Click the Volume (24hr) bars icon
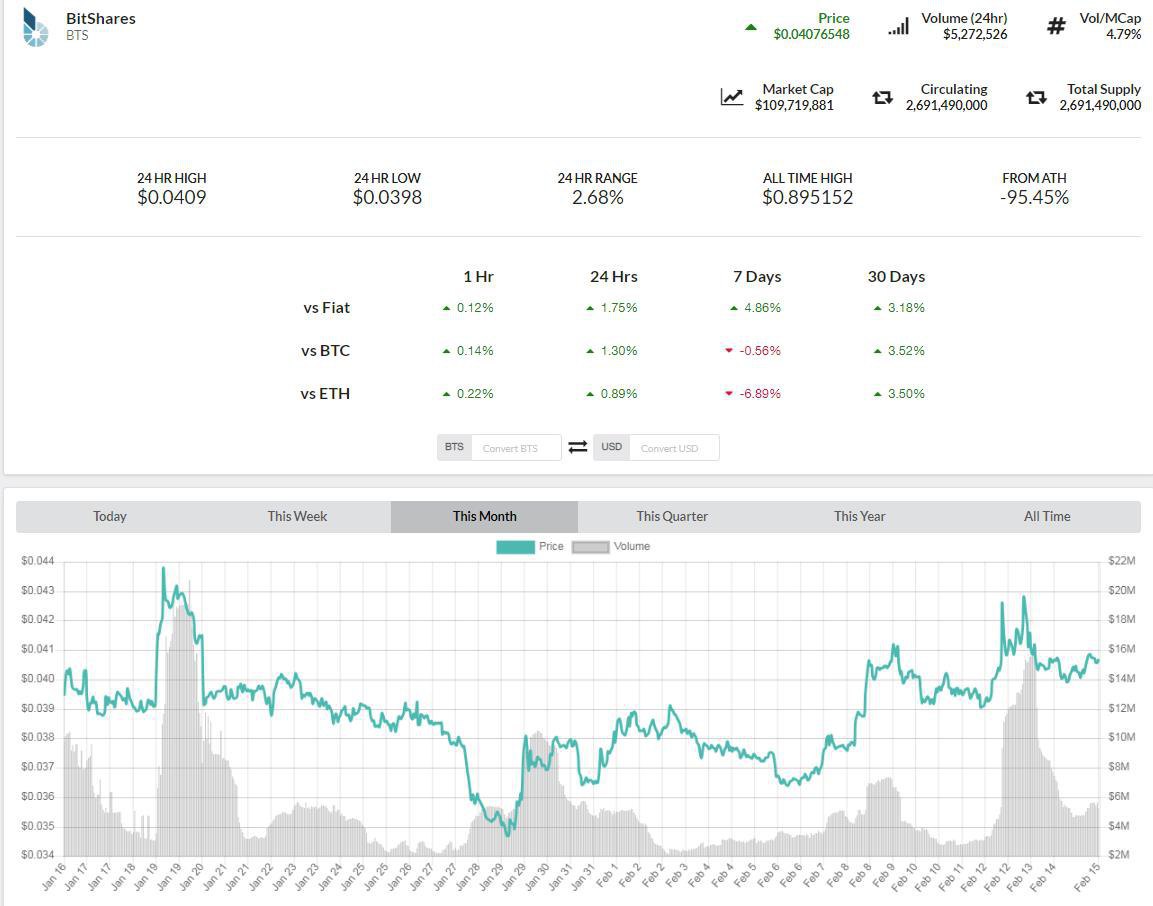Image resolution: width=1153 pixels, height=906 pixels. pos(898,27)
